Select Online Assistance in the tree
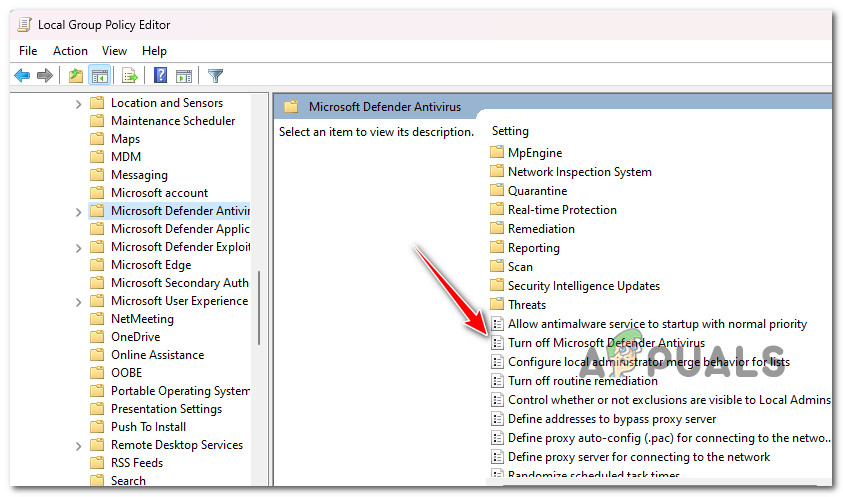Viewport: 843px width, 497px height. pyautogui.click(x=158, y=354)
